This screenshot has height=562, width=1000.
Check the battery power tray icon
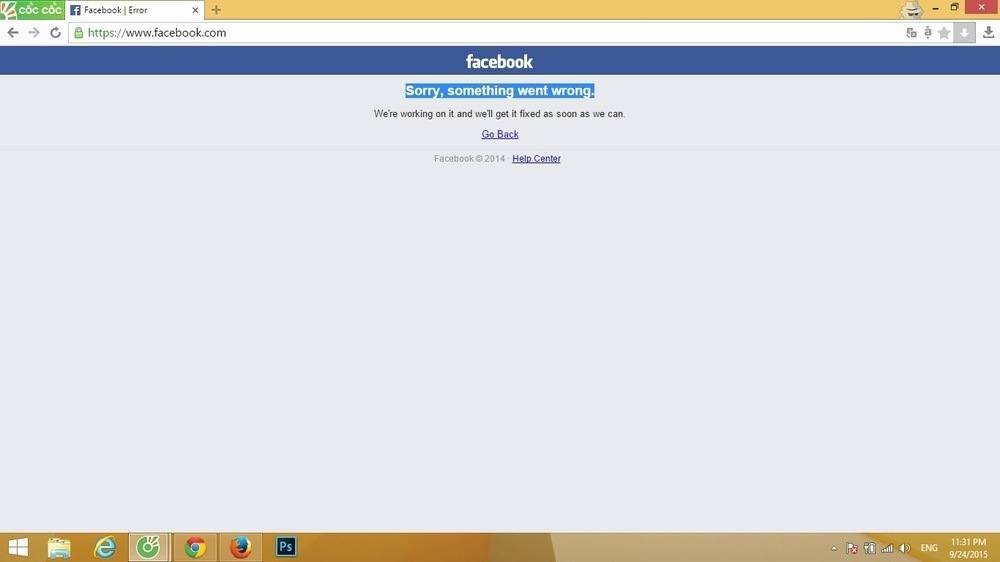(x=869, y=548)
